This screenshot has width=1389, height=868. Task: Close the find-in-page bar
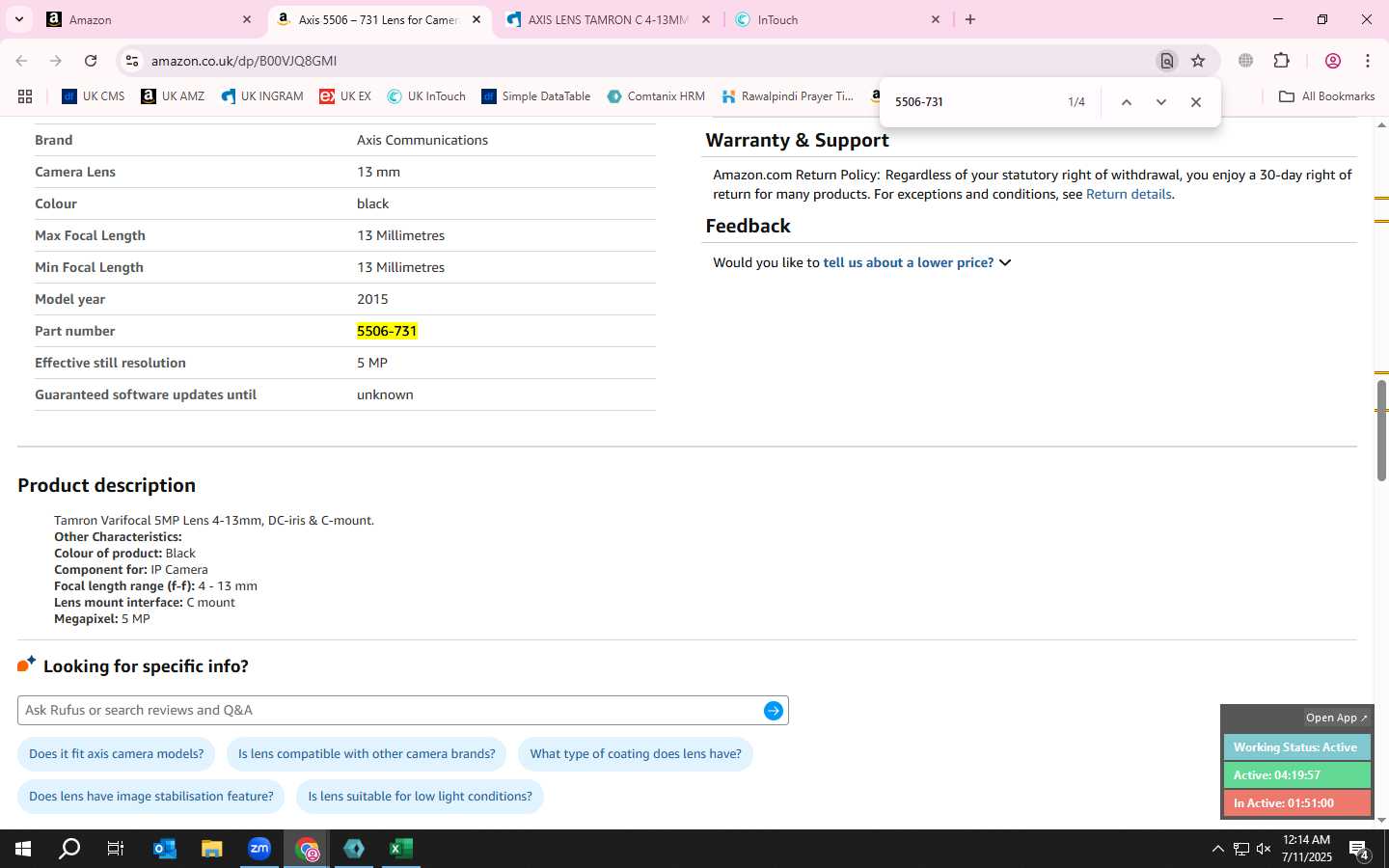[1196, 102]
